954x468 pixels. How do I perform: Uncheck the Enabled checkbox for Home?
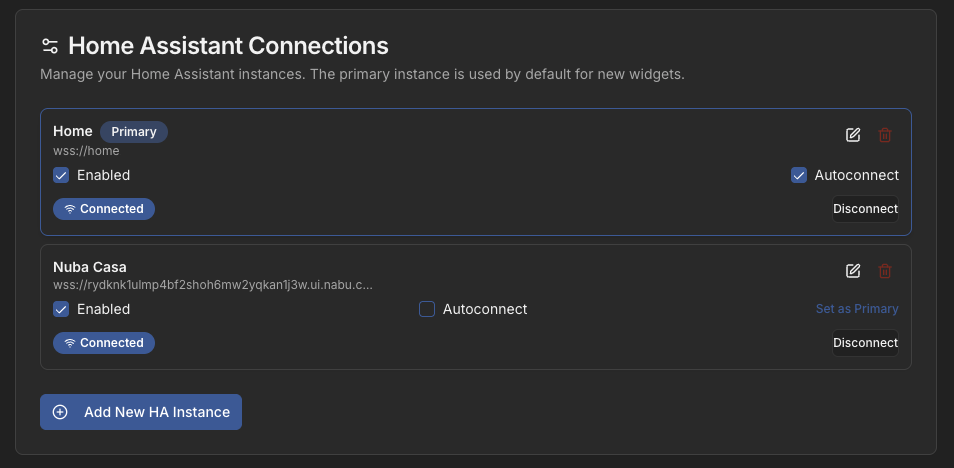pos(61,175)
